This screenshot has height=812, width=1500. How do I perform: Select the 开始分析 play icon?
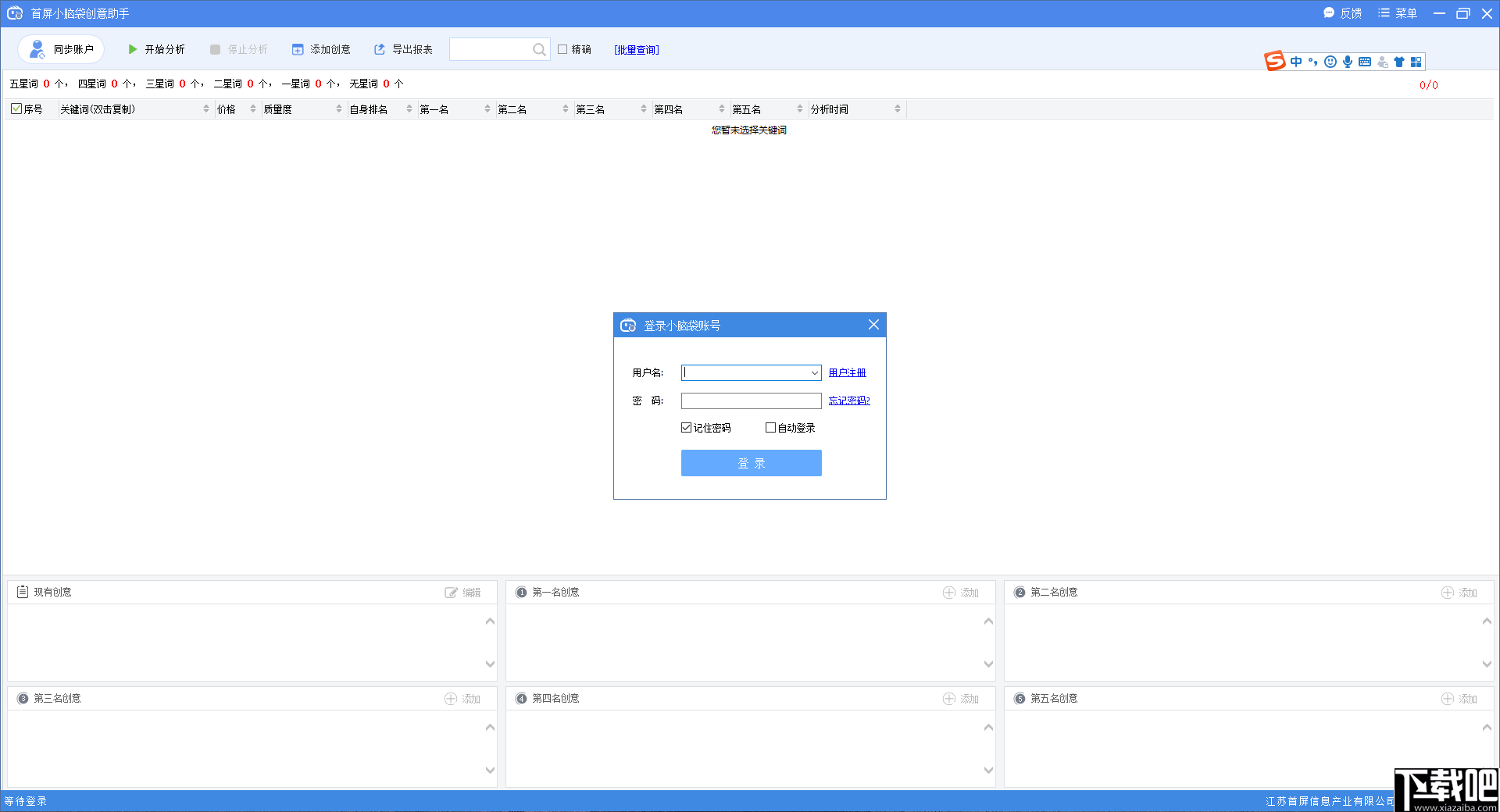[x=132, y=49]
